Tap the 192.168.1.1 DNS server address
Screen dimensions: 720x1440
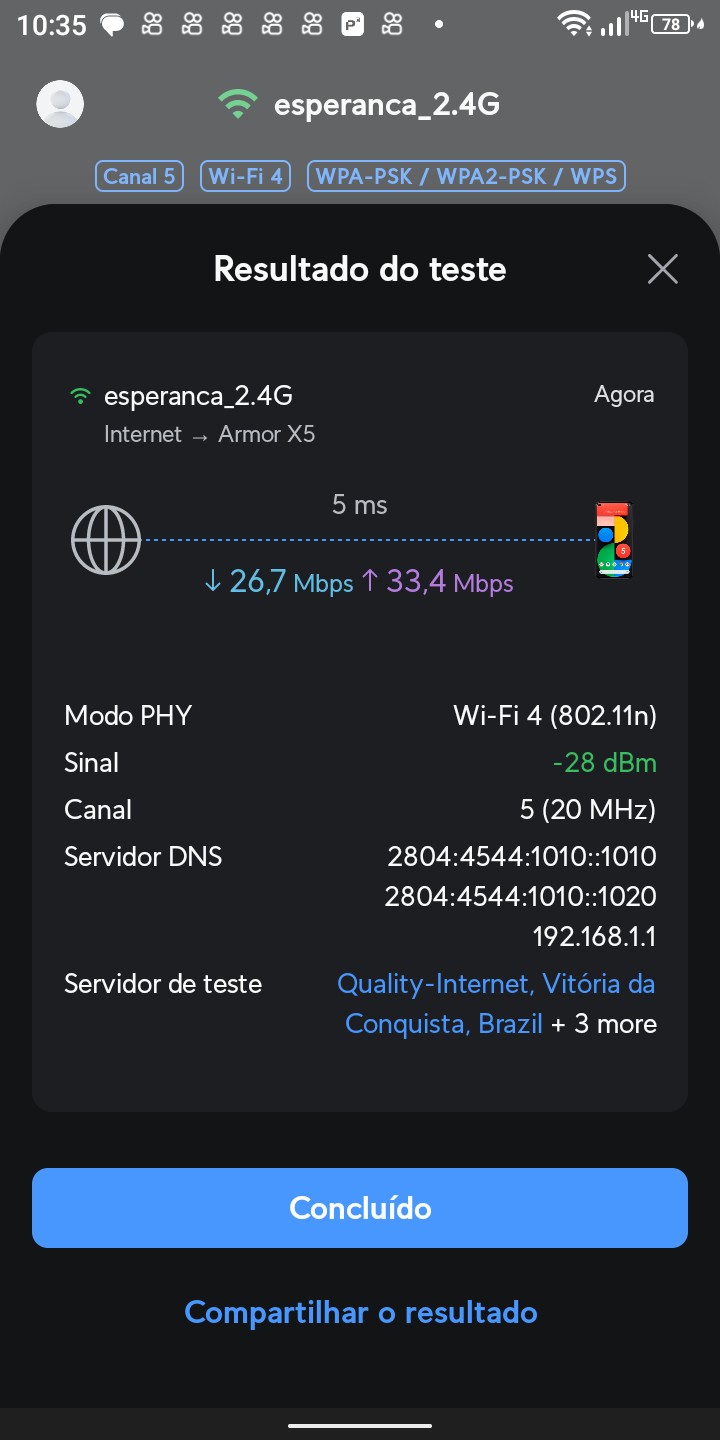point(594,937)
